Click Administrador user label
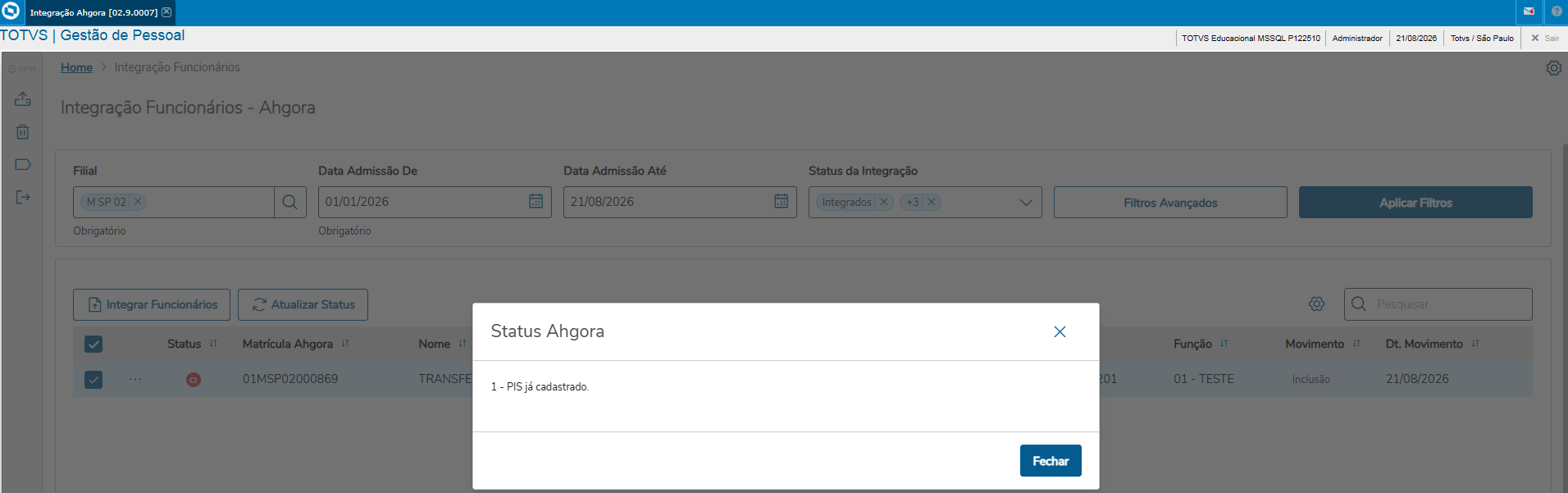1568x493 pixels. click(x=1357, y=38)
